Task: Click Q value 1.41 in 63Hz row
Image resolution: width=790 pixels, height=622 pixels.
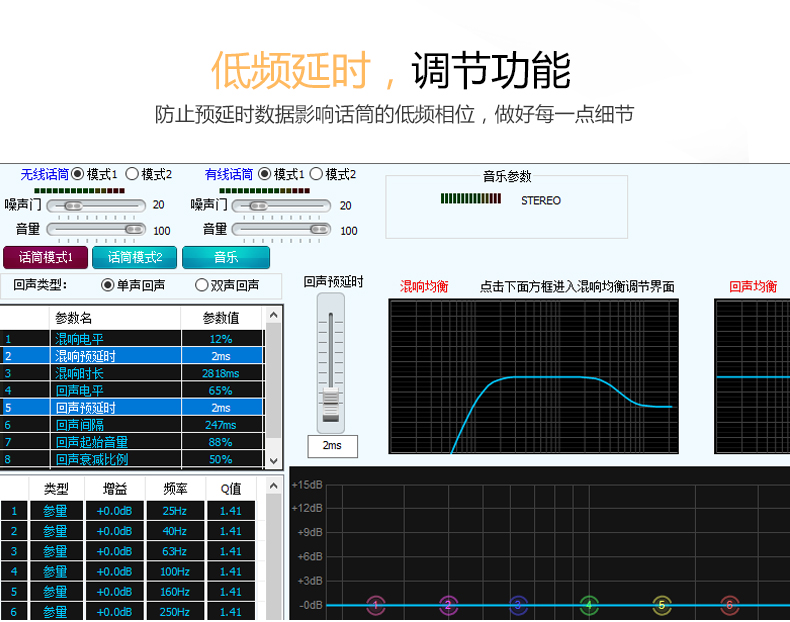Action: [x=231, y=551]
